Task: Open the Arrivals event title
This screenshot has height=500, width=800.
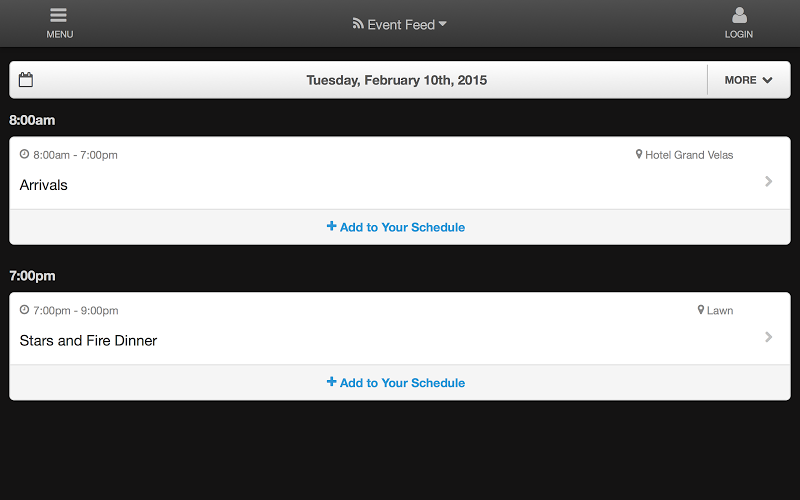Action: pos(43,185)
